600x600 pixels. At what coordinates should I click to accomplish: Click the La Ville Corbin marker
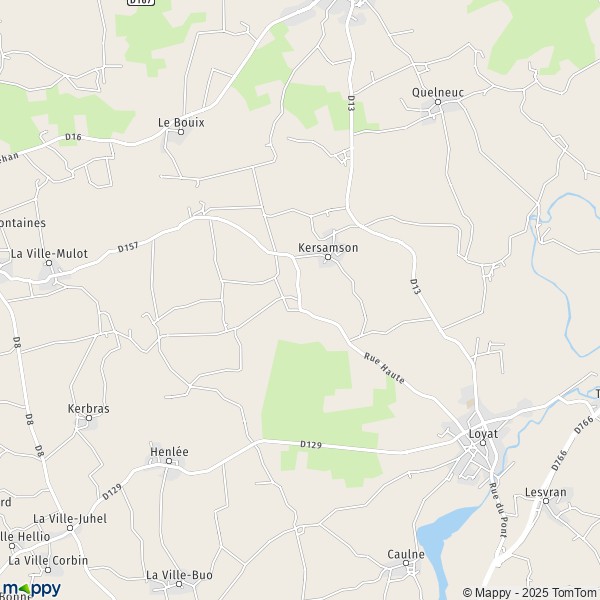48,570
